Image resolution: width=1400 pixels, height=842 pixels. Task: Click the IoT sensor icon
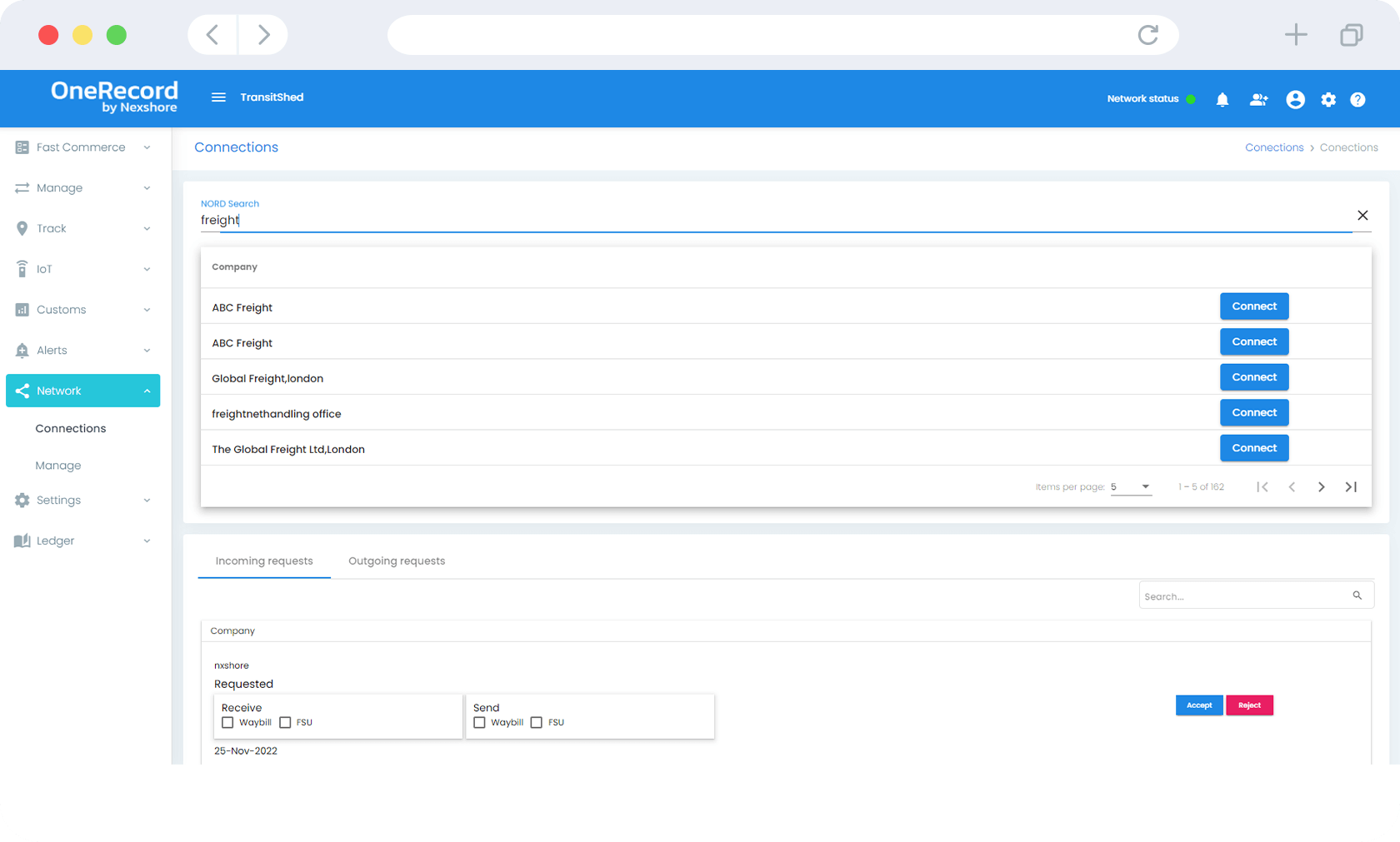[22, 269]
